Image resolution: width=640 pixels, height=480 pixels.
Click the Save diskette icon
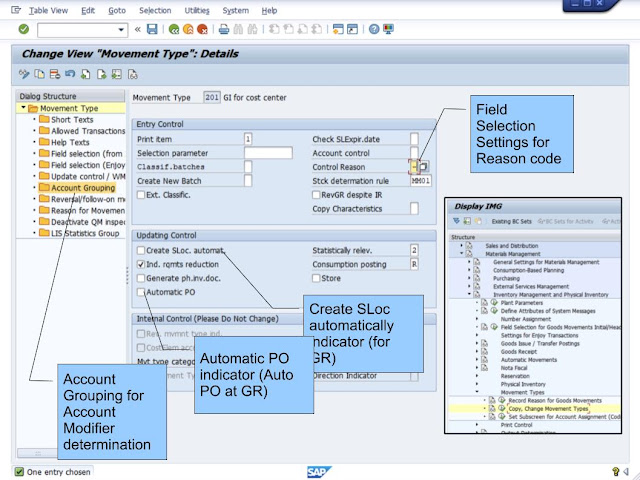[152, 29]
